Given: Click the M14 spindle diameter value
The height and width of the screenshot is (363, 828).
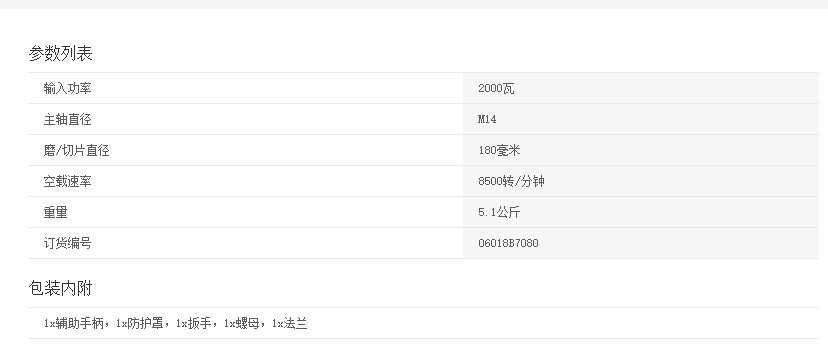Looking at the screenshot, I should pyautogui.click(x=487, y=119).
